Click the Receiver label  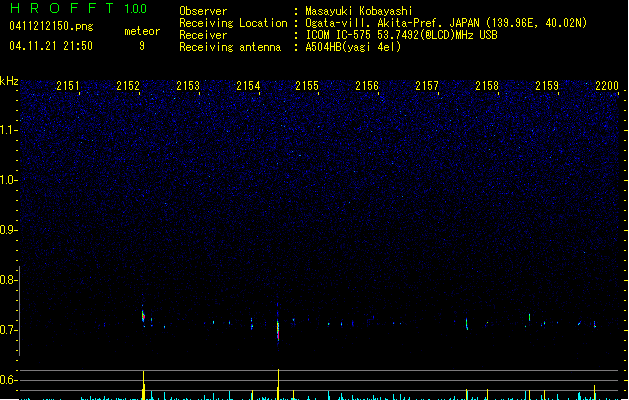pyautogui.click(x=203, y=35)
